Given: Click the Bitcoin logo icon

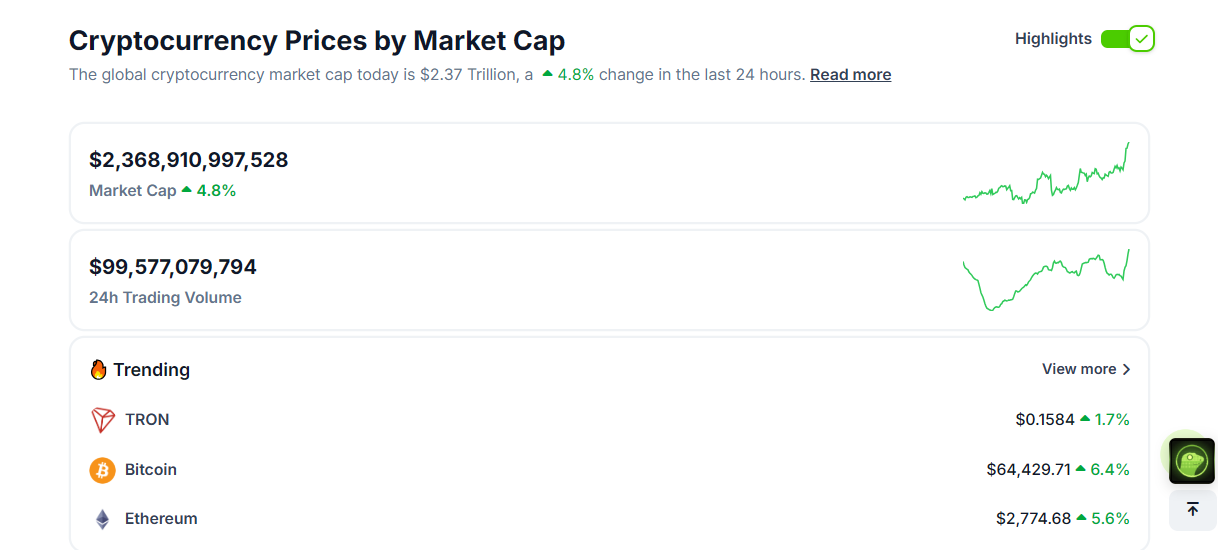Looking at the screenshot, I should (x=103, y=470).
